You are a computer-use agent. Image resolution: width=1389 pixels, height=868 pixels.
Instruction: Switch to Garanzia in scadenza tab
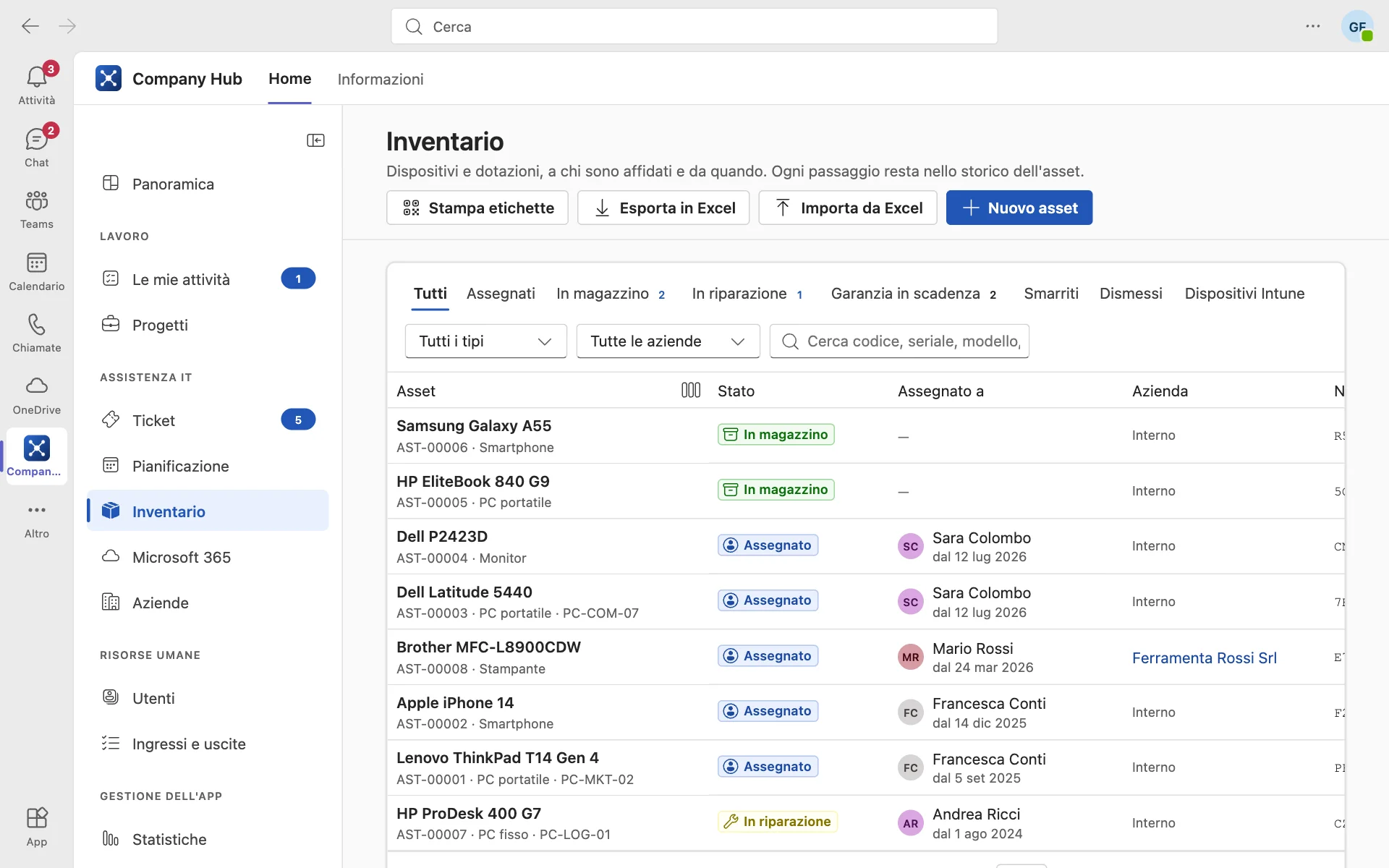pos(914,294)
